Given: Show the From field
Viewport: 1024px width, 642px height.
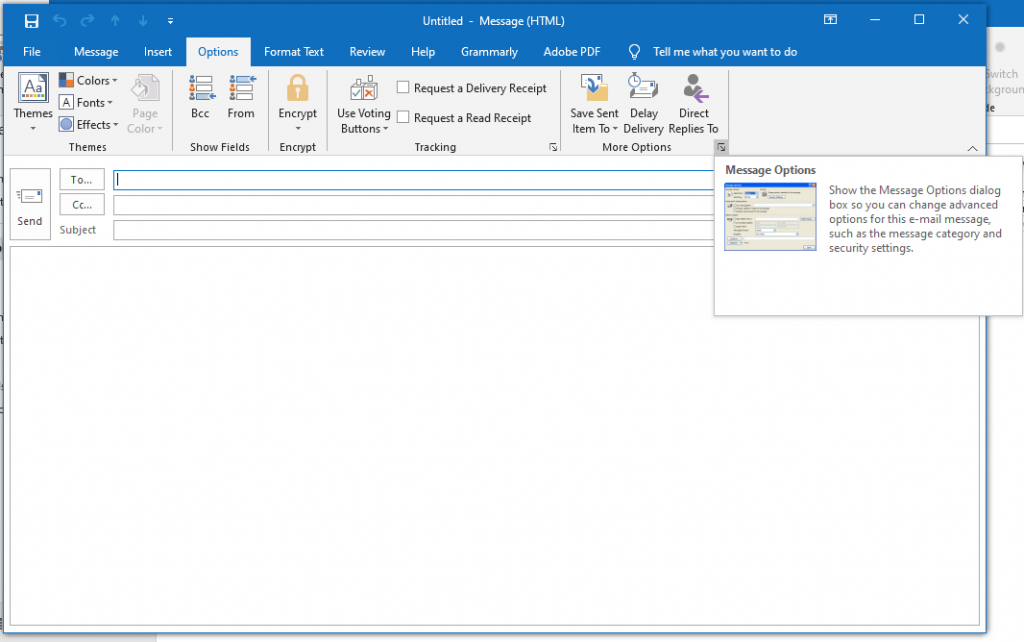Looking at the screenshot, I should pos(241,97).
